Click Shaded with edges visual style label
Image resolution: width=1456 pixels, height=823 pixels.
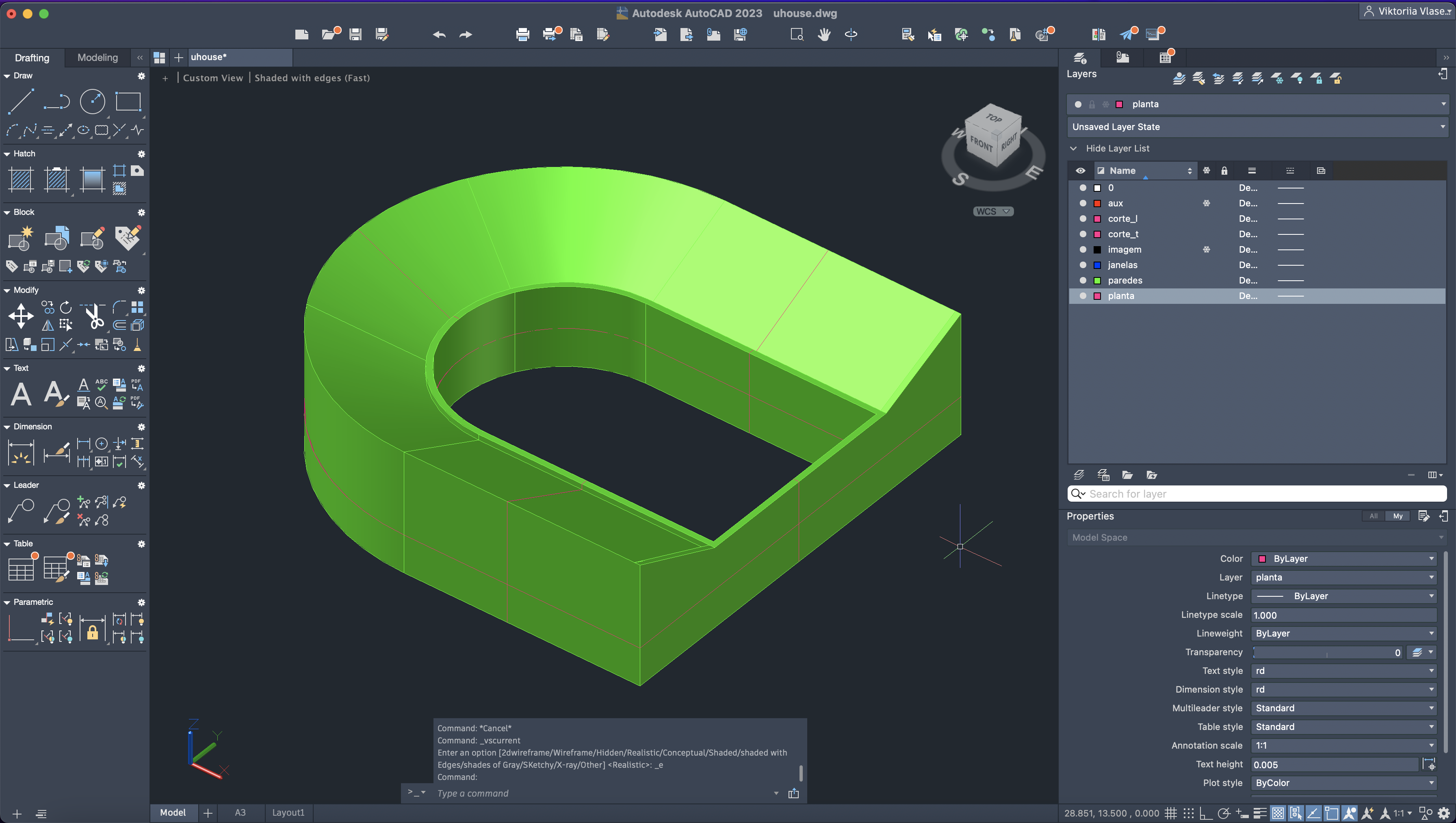[312, 78]
